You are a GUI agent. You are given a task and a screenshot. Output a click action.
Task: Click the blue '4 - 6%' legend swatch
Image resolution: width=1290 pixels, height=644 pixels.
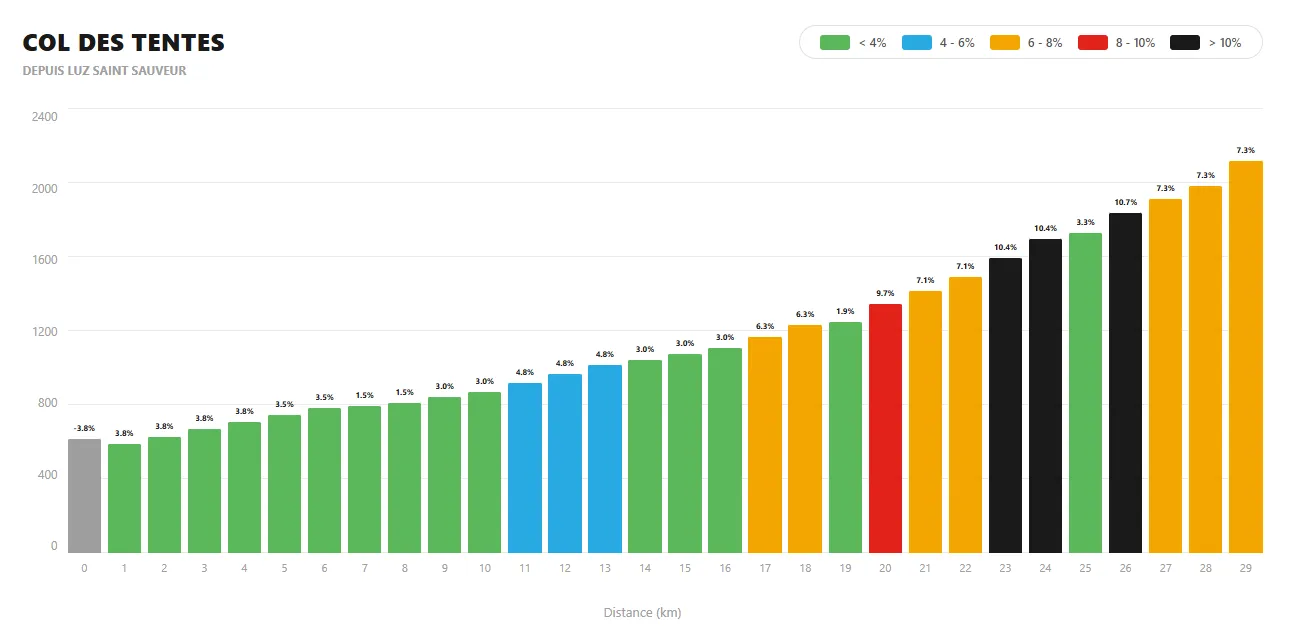917,42
